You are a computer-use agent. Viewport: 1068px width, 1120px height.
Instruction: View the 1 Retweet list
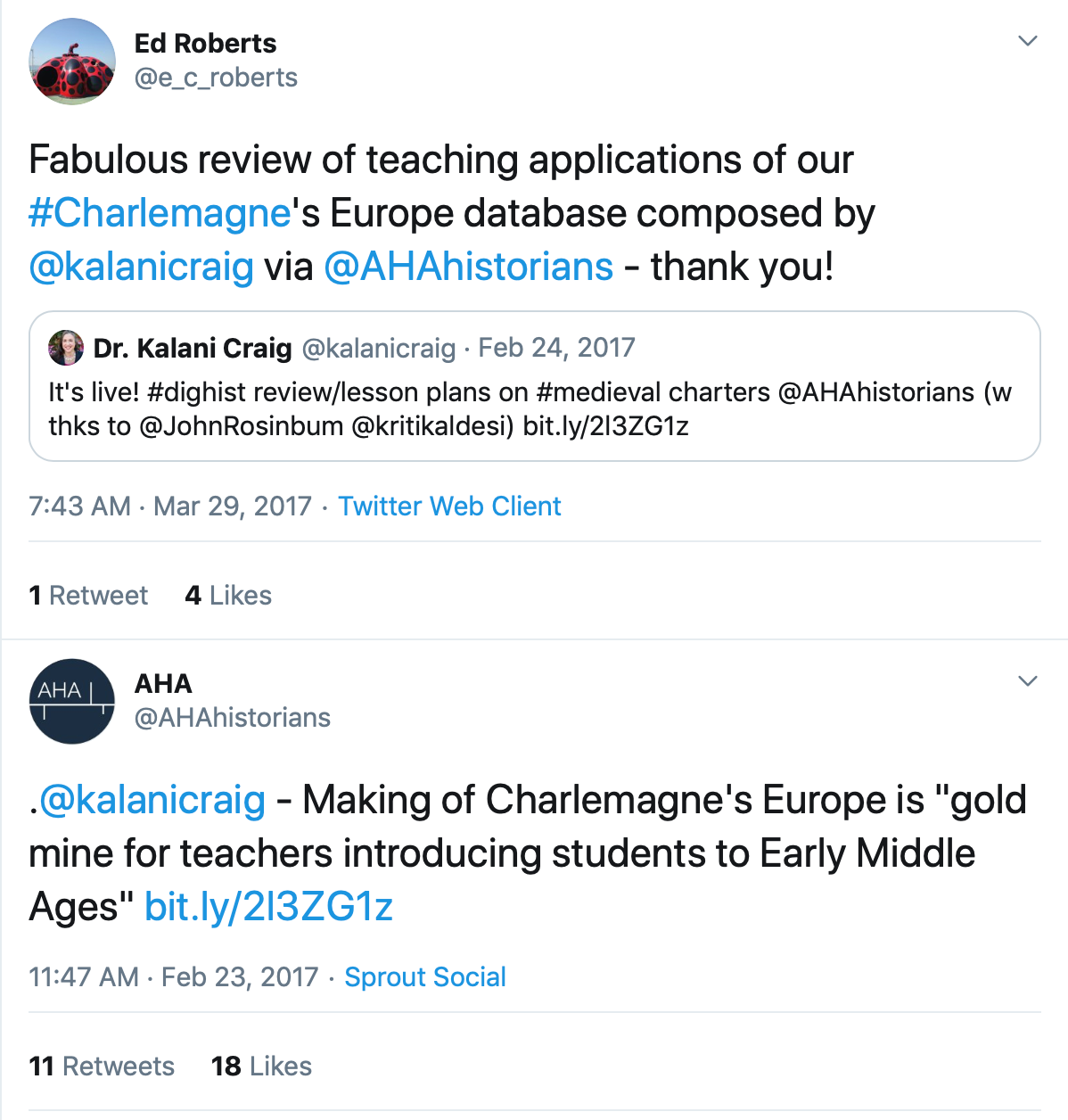pos(88,596)
